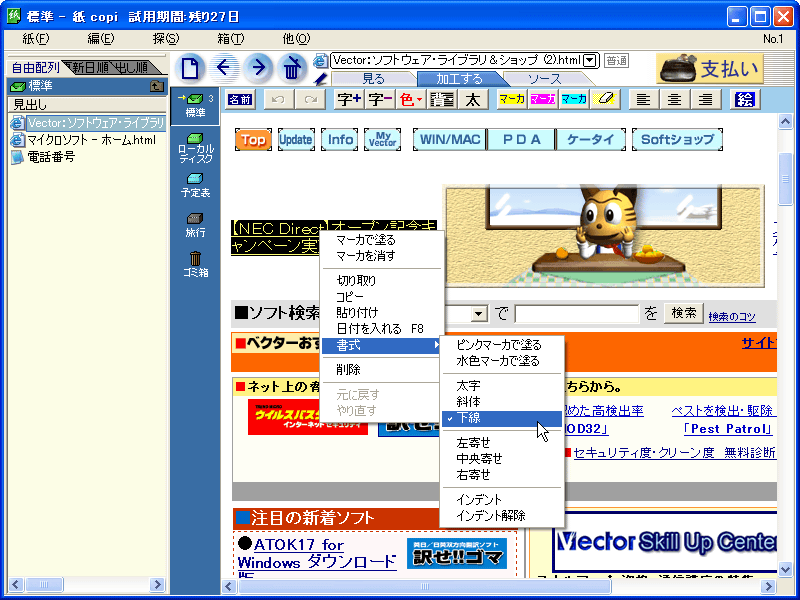This screenshot has height=600, width=800.
Task: Uncheck 下線 underline in the submenu
Action: (x=501, y=418)
